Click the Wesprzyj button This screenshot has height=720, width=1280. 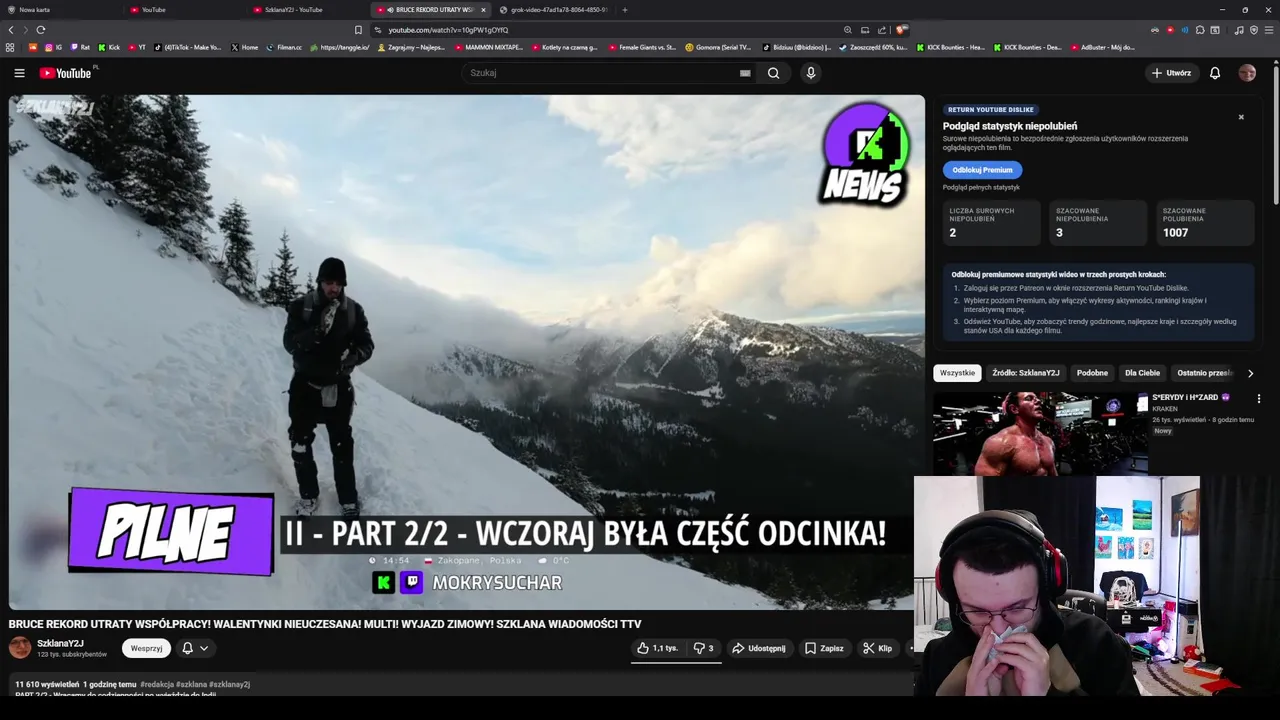point(146,648)
